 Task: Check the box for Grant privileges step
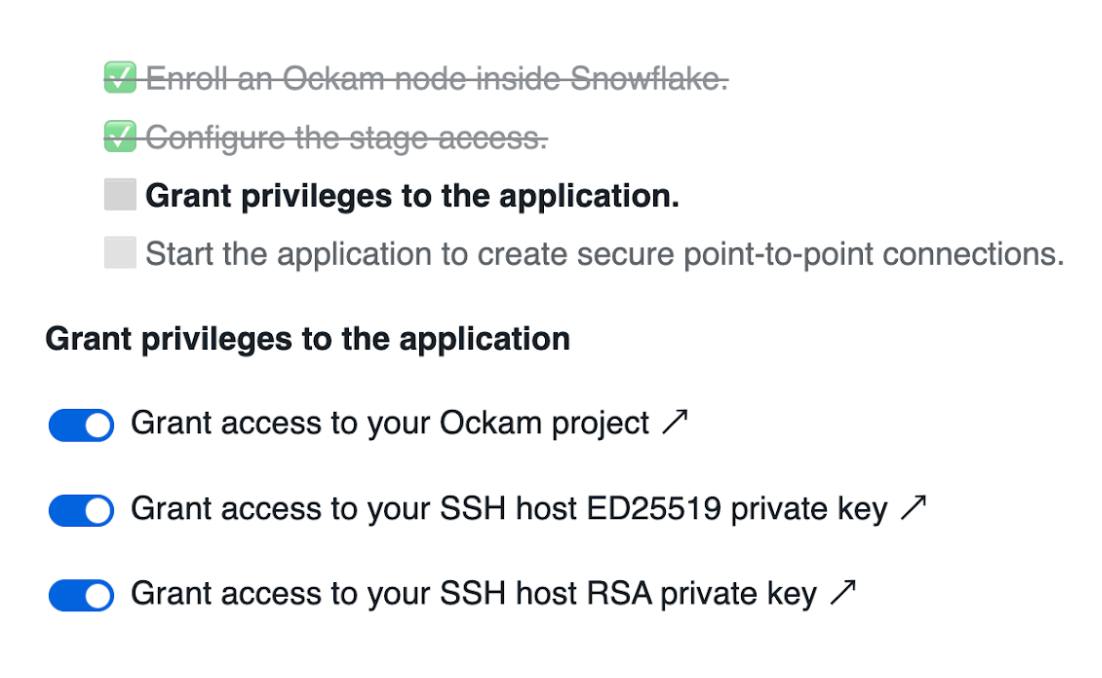[x=120, y=195]
